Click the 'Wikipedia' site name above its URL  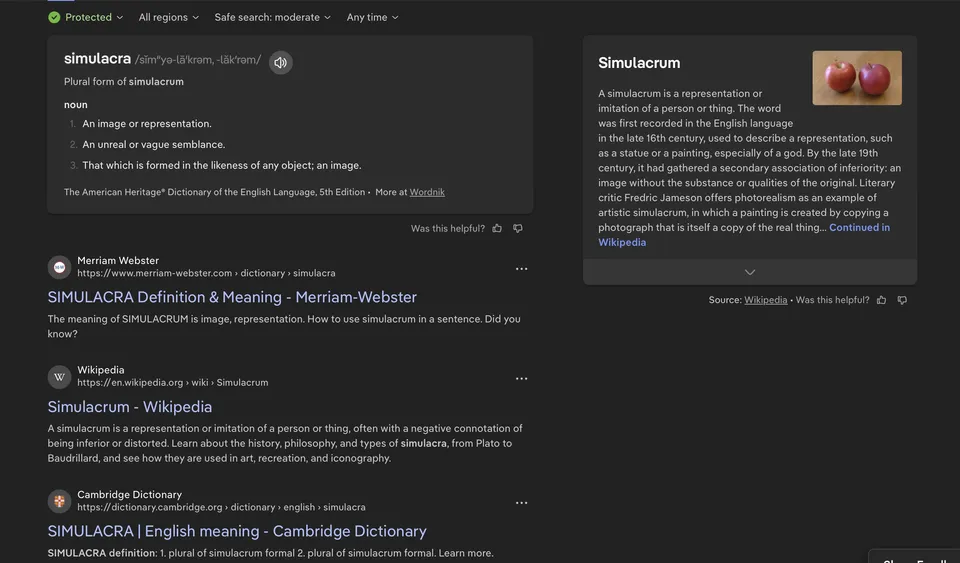point(100,370)
